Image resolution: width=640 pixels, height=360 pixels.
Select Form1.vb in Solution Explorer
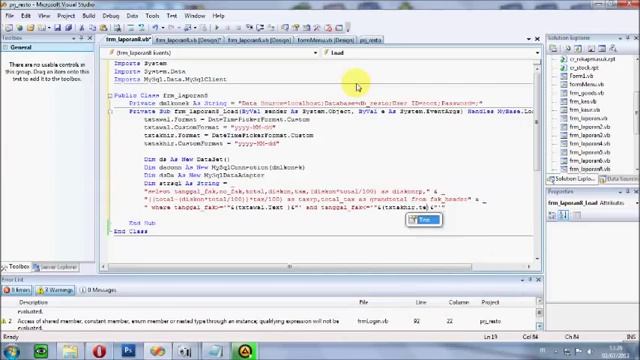[x=581, y=76]
